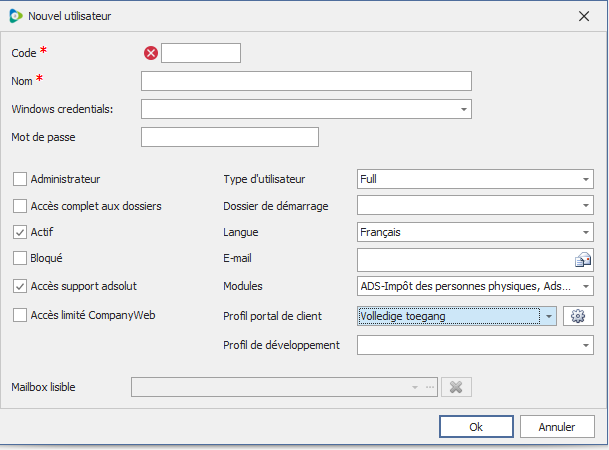This screenshot has height=450, width=609.
Task: Click the ellipsis in Mailbox lisible field
Action: point(430,387)
